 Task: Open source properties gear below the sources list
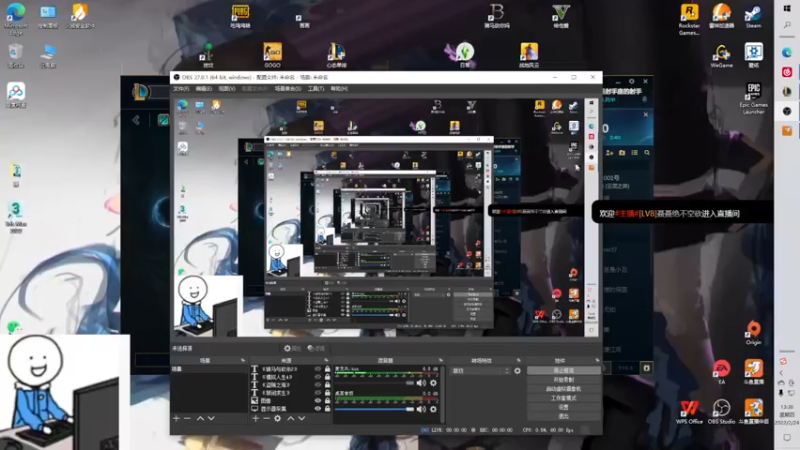click(278, 418)
